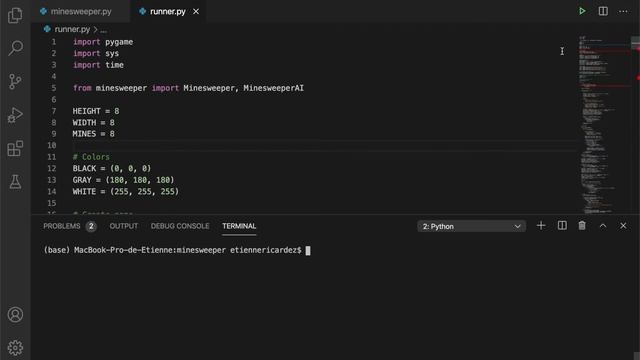Click the 'GRAY = (180, 180, 180)' line

point(123,180)
